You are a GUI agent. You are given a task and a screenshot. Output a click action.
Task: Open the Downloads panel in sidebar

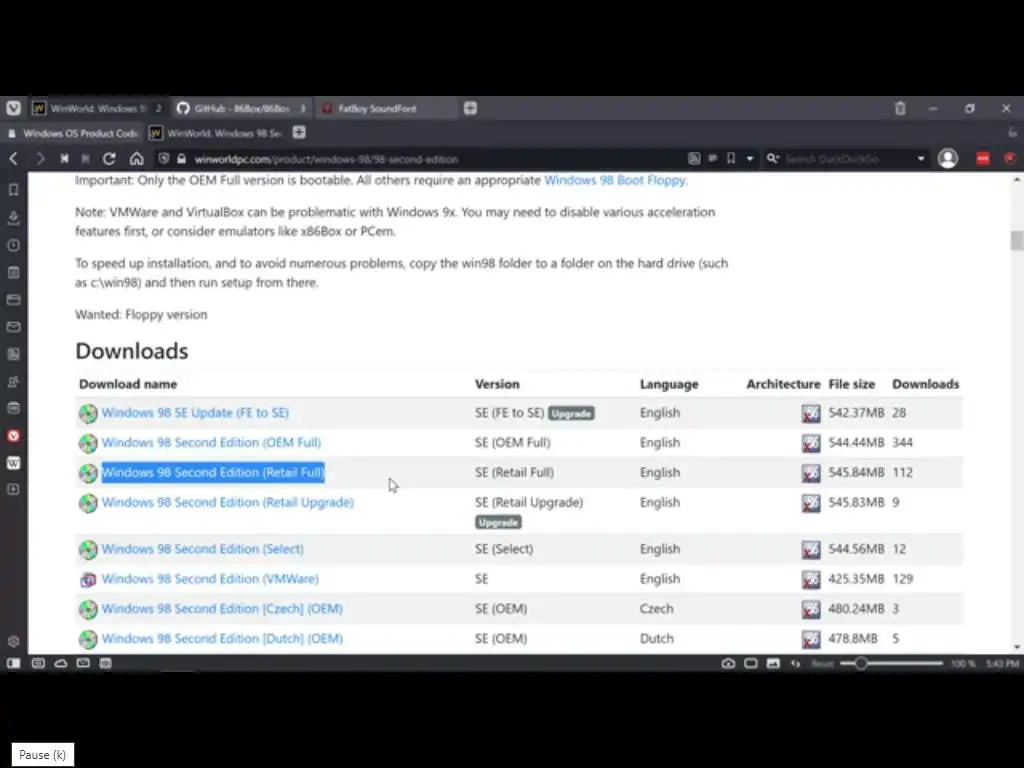click(x=13, y=217)
